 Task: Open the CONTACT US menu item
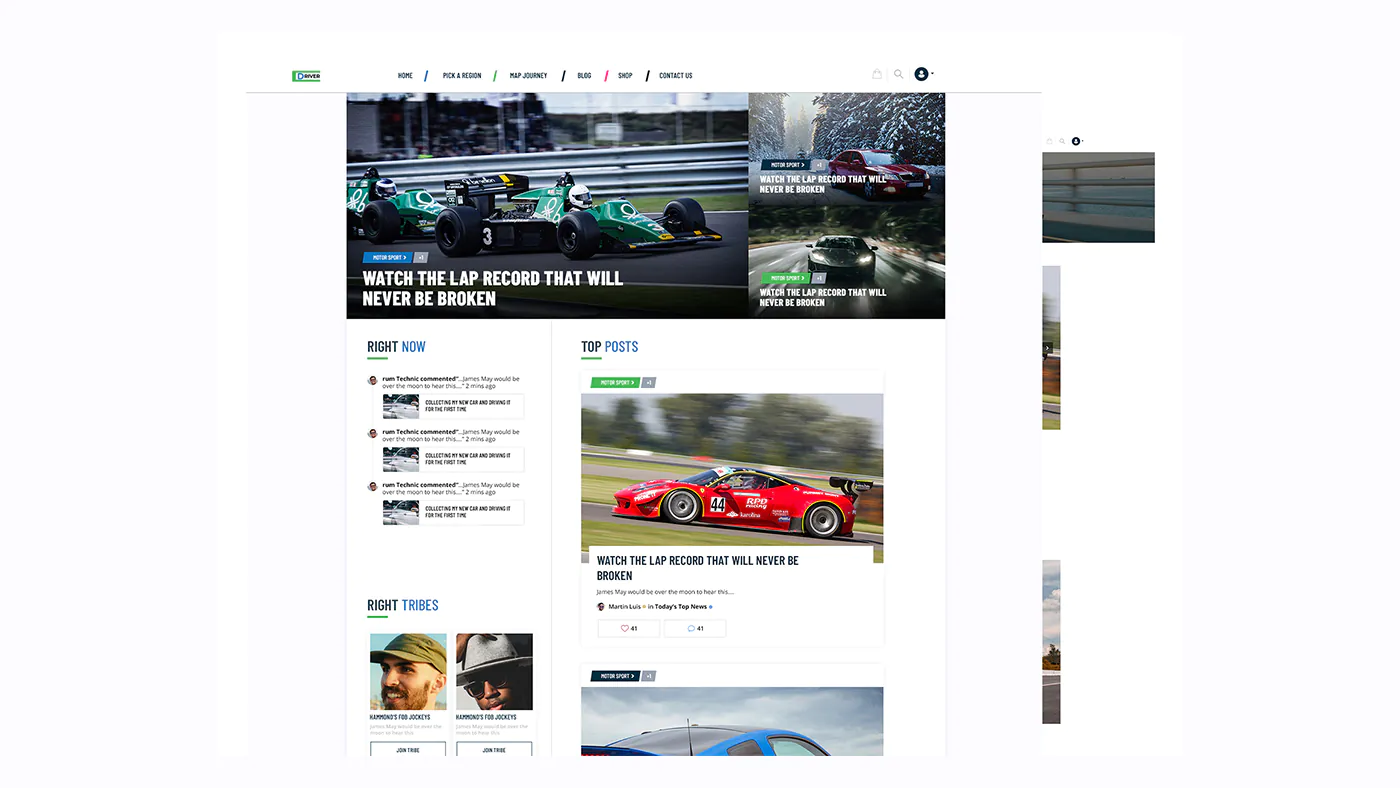(x=675, y=73)
